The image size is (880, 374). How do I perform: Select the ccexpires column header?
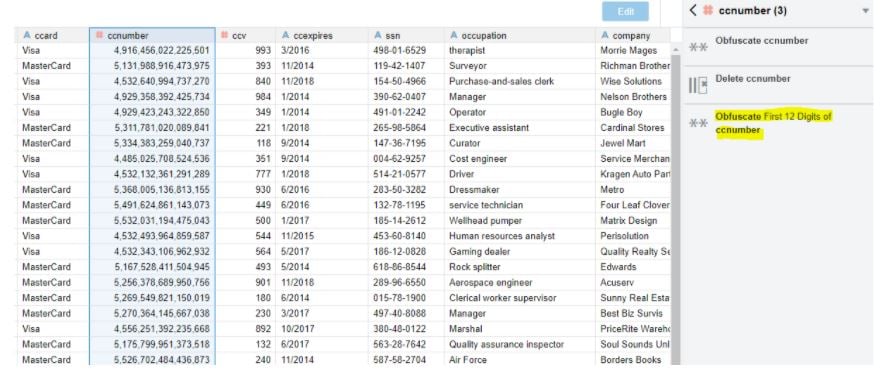[x=322, y=35]
